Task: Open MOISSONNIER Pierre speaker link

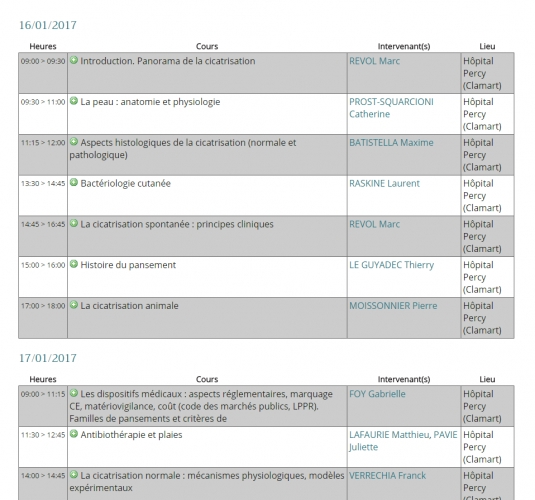Action: click(393, 306)
